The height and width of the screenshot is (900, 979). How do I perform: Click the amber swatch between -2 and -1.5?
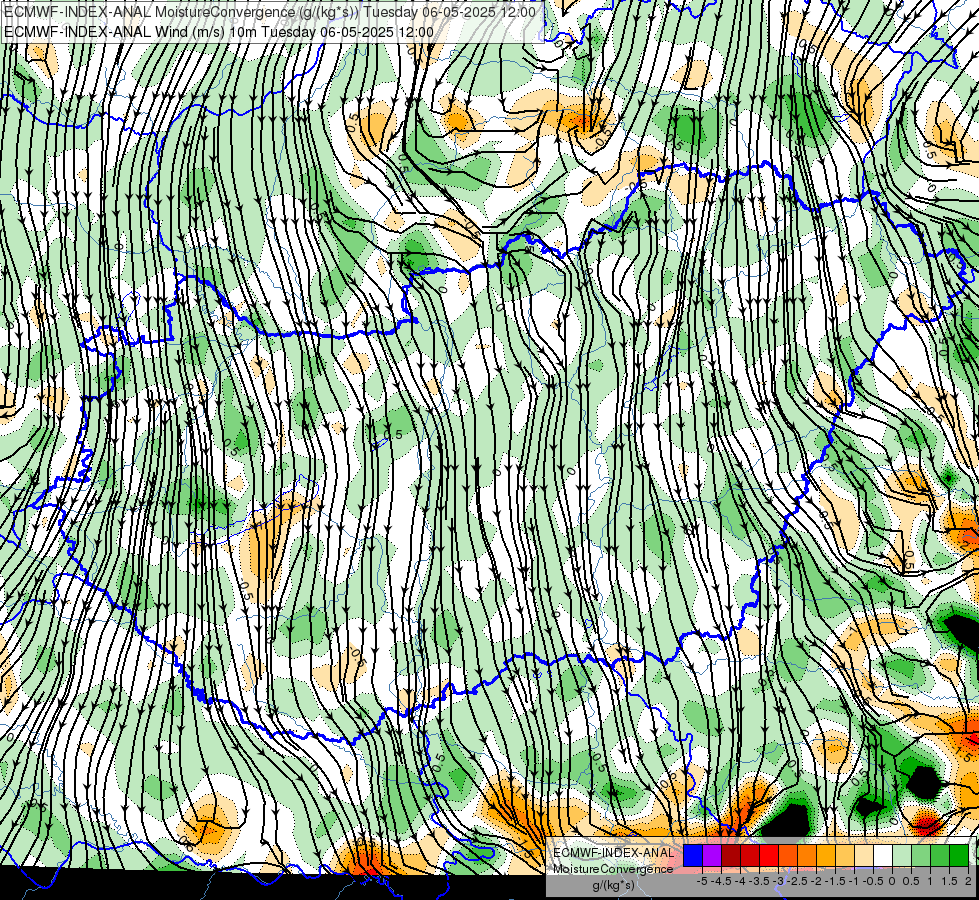tap(826, 856)
